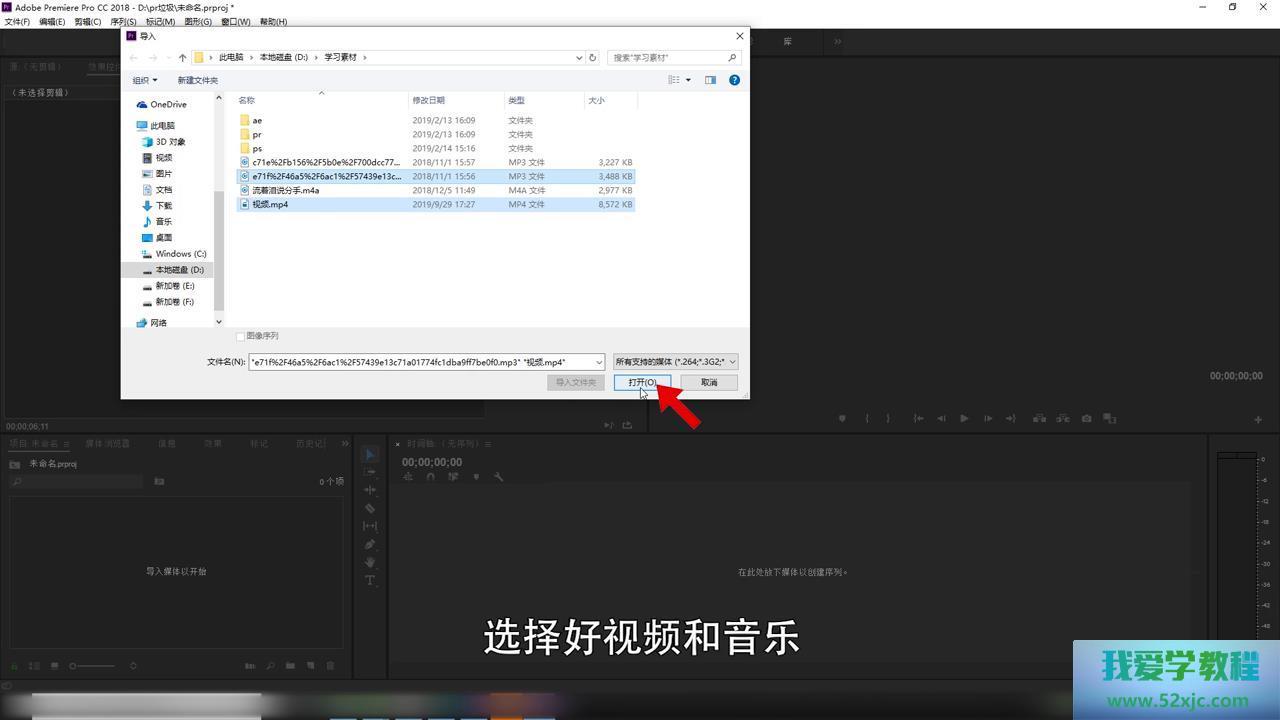This screenshot has width=1280, height=720.
Task: Select the Type tool in the timeline toolbar
Action: [369, 578]
